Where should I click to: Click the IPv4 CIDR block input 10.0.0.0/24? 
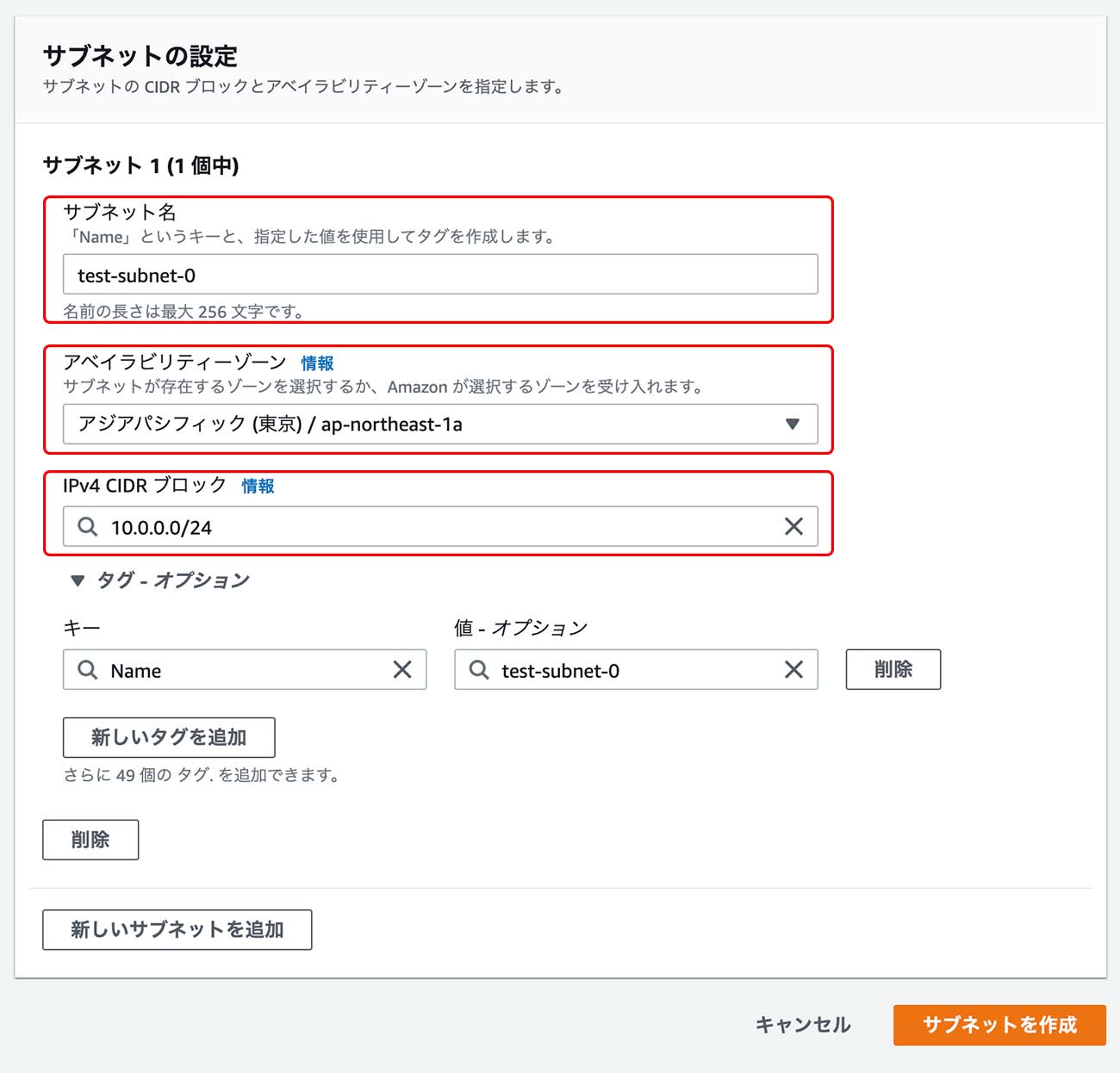[x=440, y=526]
